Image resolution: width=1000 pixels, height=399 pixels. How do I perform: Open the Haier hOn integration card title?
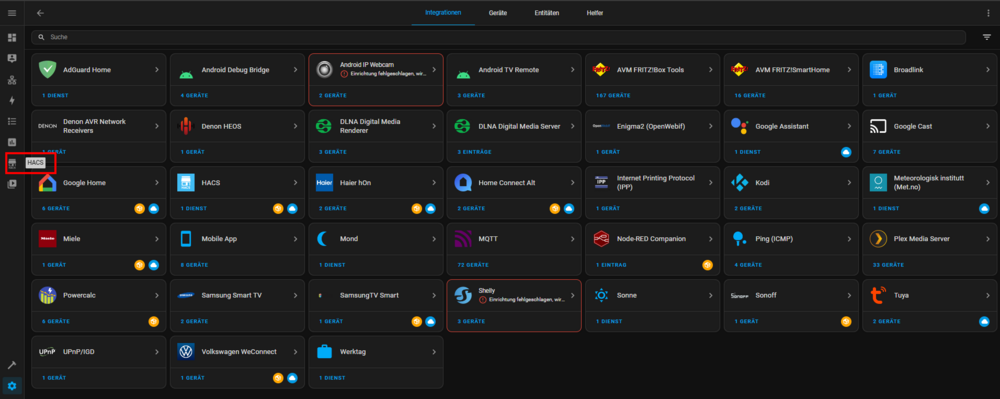click(x=356, y=183)
